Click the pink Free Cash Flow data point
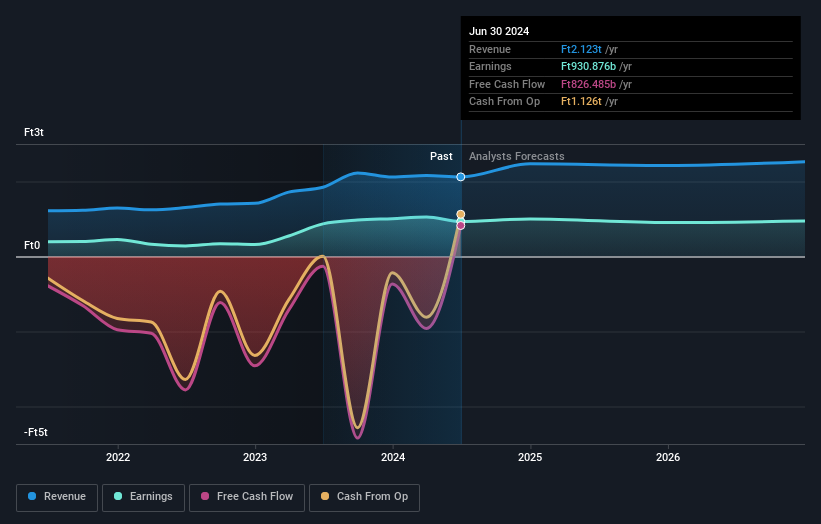Viewport: 821px width, 524px height. pyautogui.click(x=461, y=226)
